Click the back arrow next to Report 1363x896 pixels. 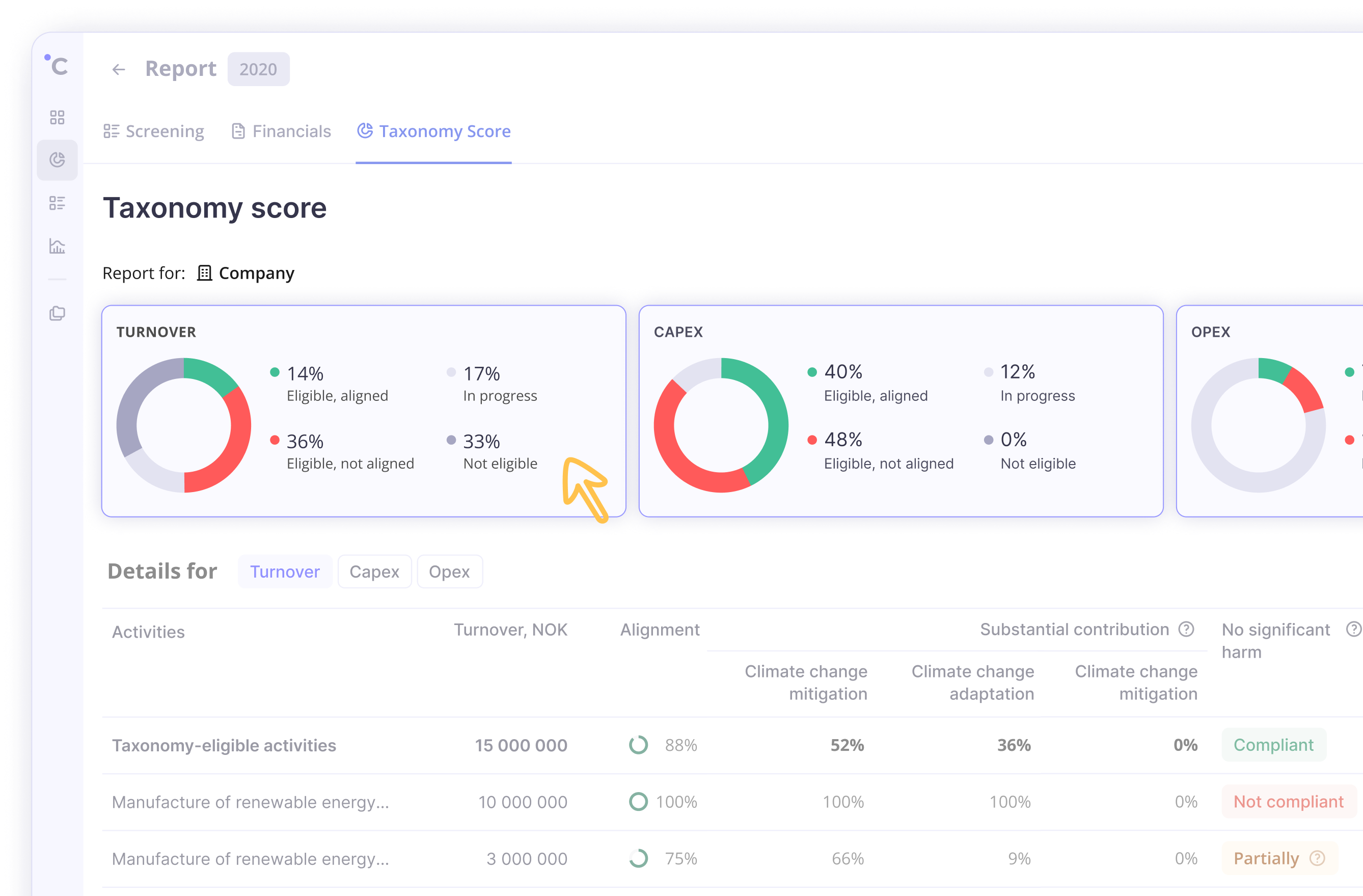119,69
